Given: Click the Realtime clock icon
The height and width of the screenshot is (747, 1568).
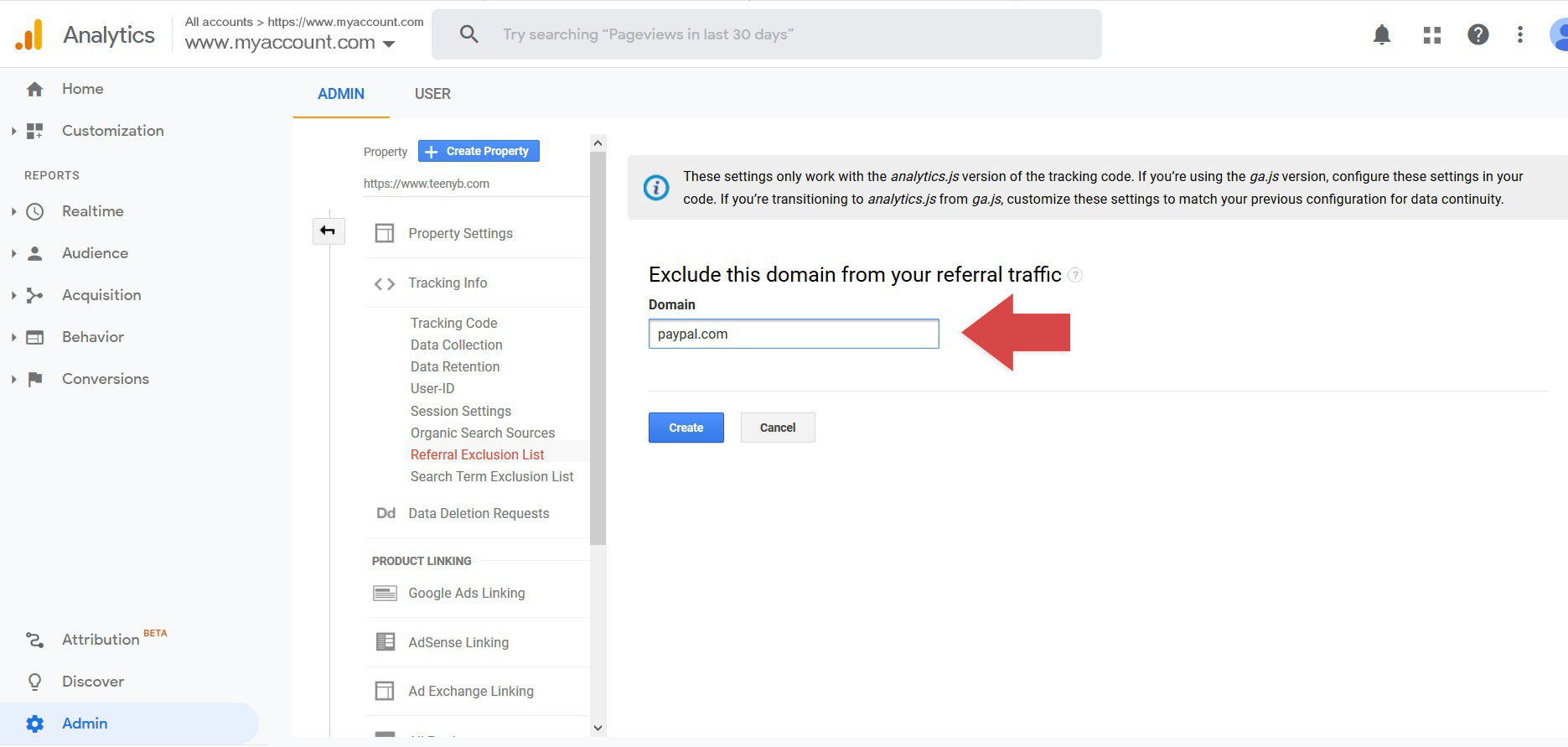Looking at the screenshot, I should (34, 211).
